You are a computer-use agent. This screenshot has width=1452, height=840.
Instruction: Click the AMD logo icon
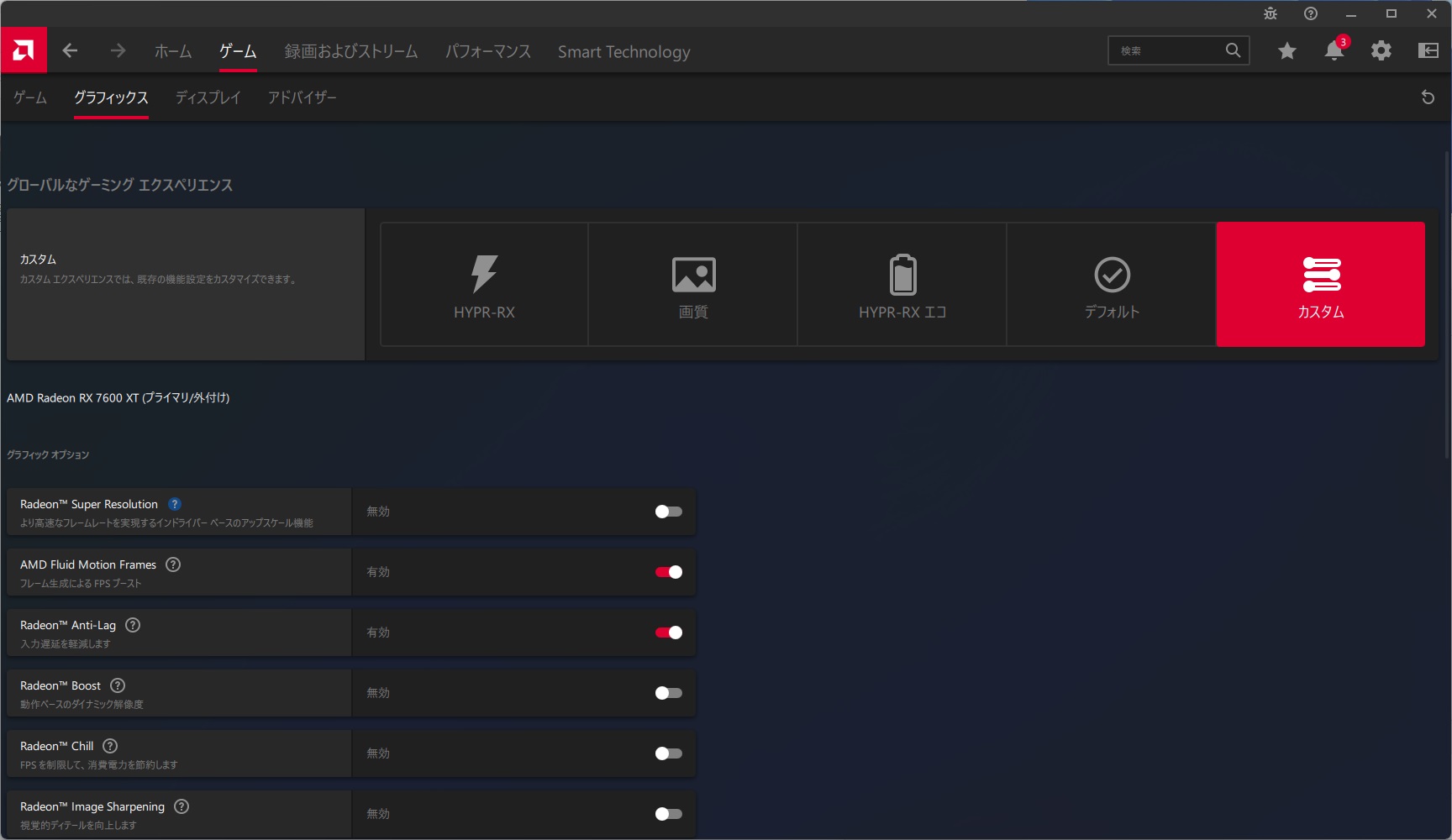pos(24,50)
